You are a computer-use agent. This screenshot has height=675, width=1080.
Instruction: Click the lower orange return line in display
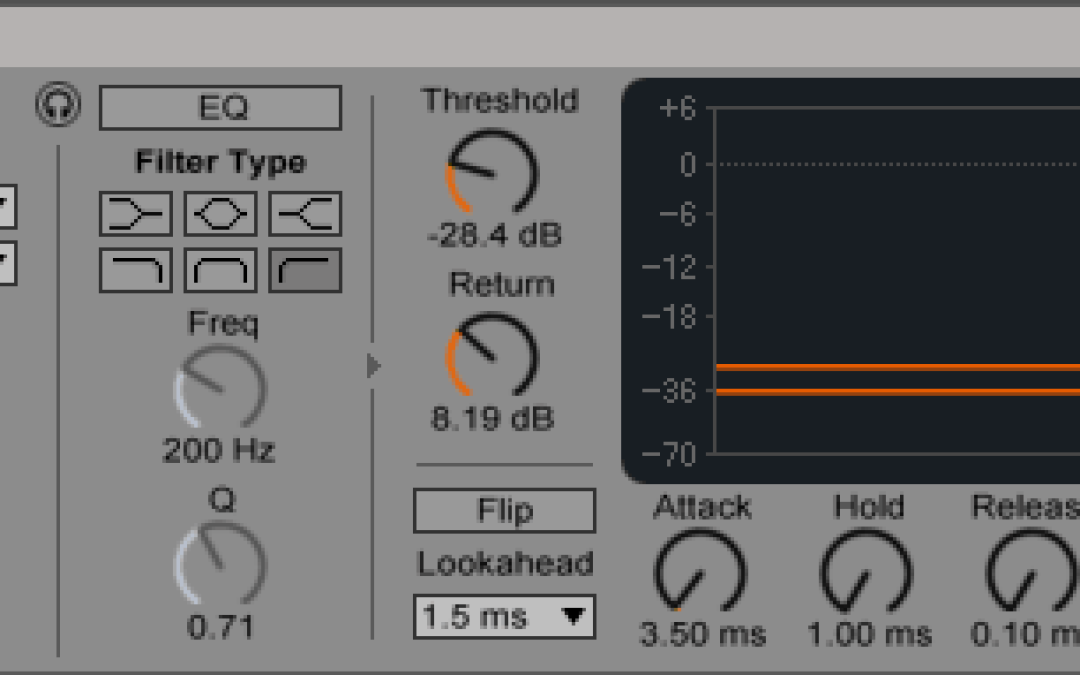tap(898, 392)
